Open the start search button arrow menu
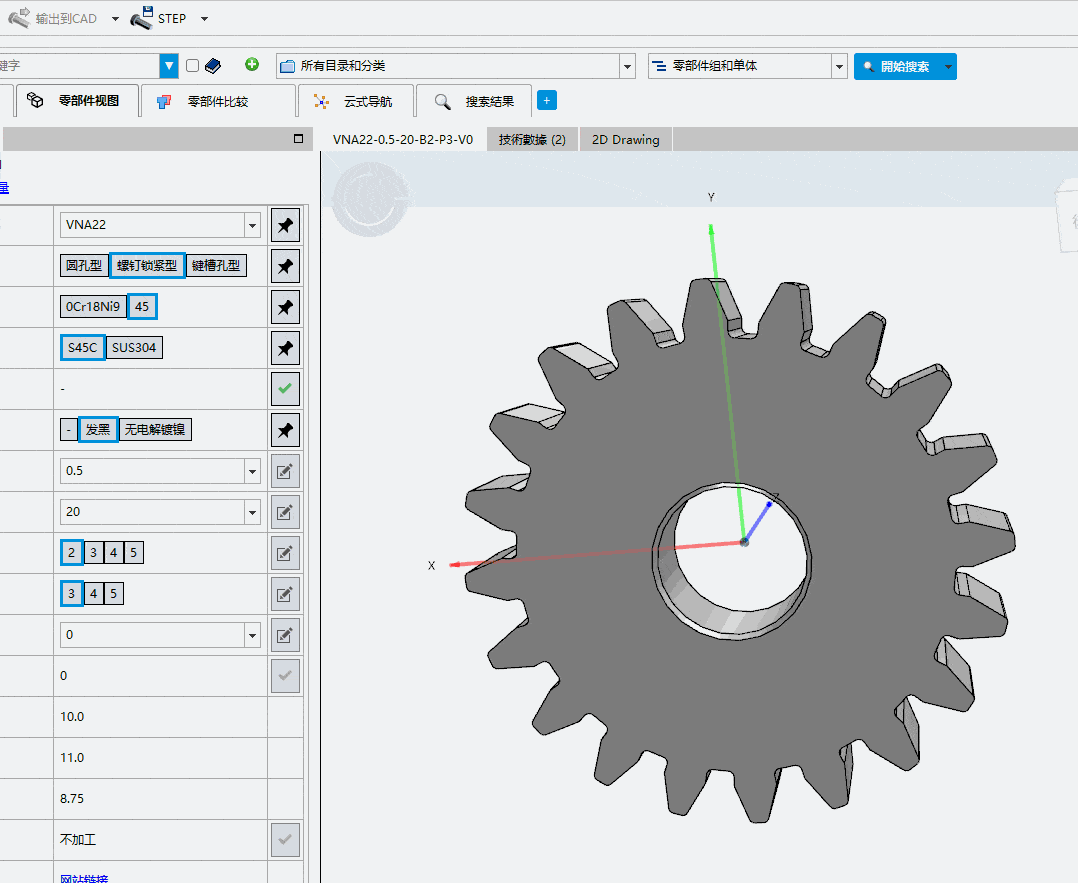1078x883 pixels. tap(949, 67)
